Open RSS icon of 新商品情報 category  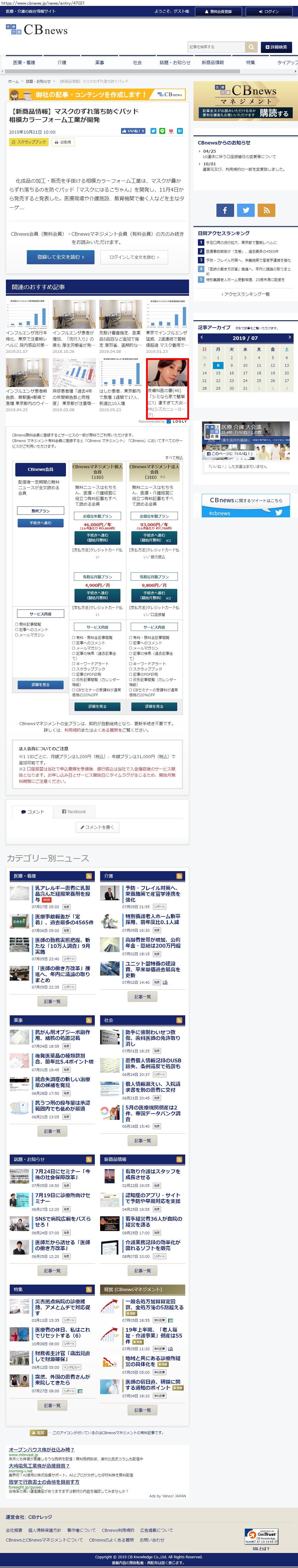[x=179, y=1160]
